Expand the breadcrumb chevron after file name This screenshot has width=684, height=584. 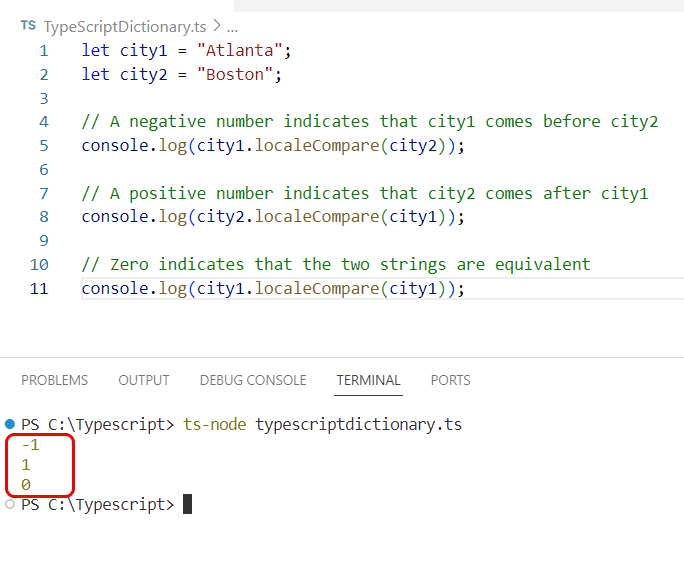click(x=217, y=26)
